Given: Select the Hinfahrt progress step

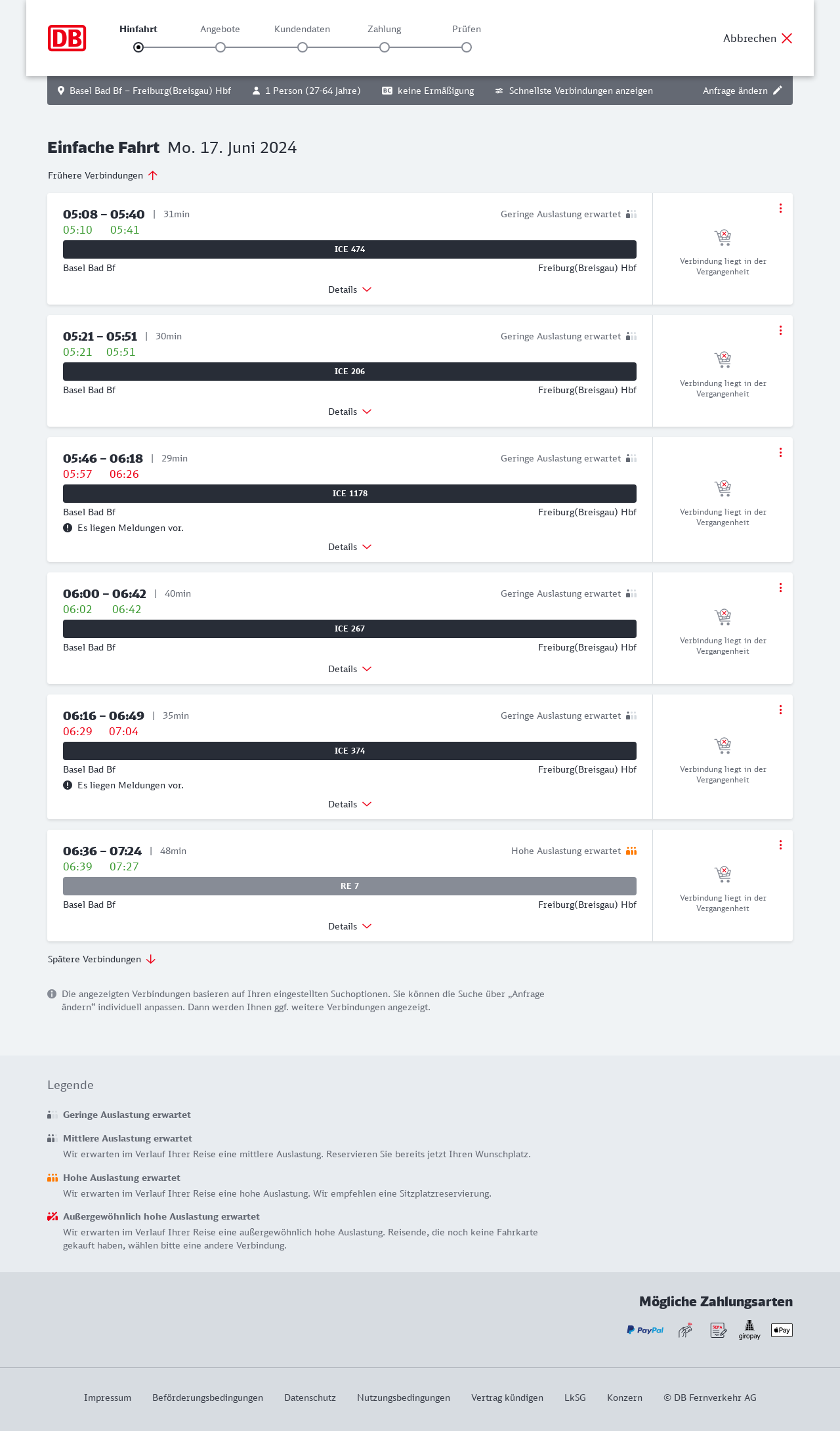Looking at the screenshot, I should pyautogui.click(x=138, y=47).
